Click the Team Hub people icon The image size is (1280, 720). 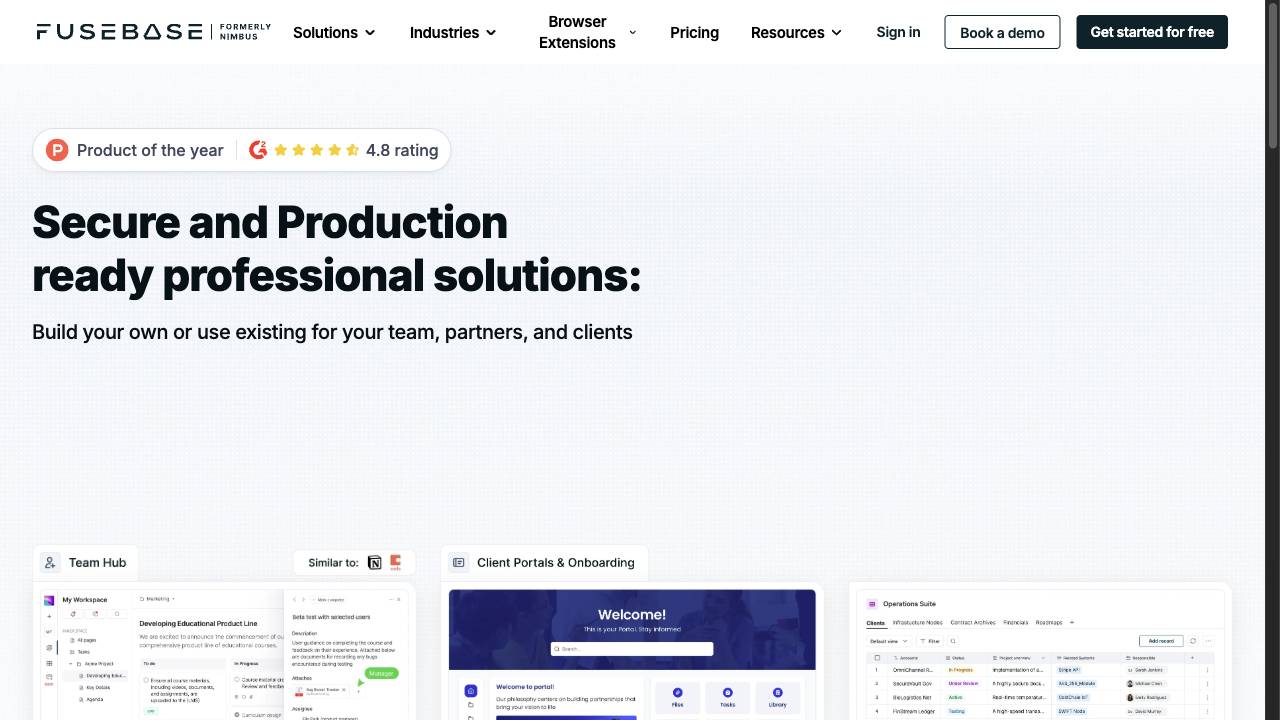click(x=50, y=562)
